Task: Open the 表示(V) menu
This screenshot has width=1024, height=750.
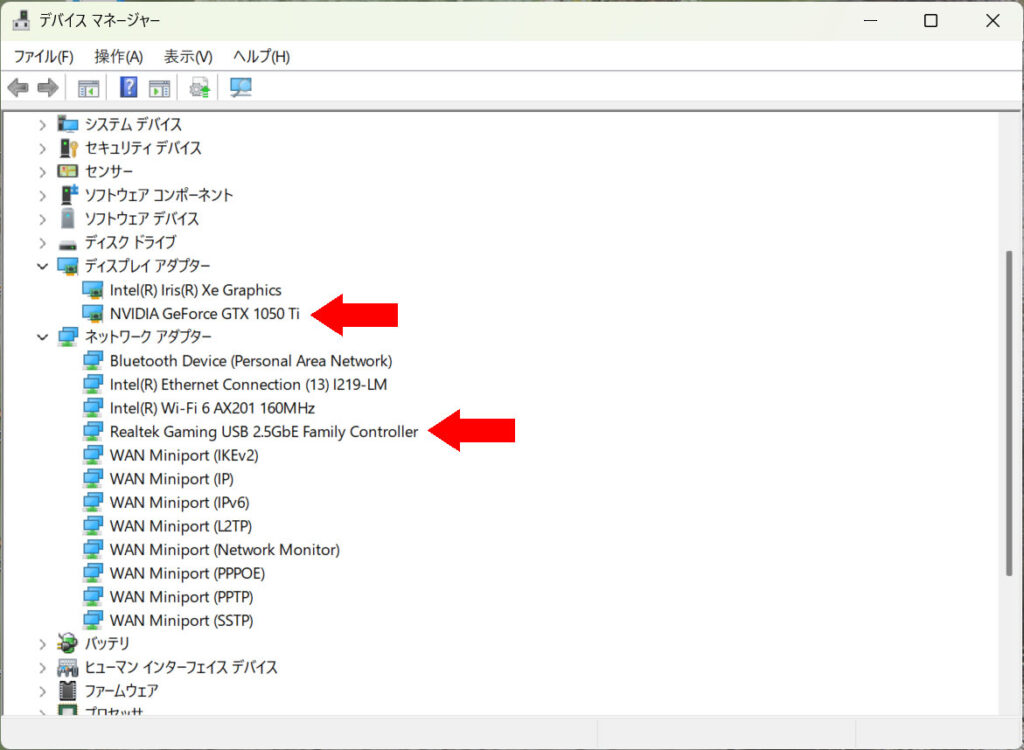Action: (188, 57)
